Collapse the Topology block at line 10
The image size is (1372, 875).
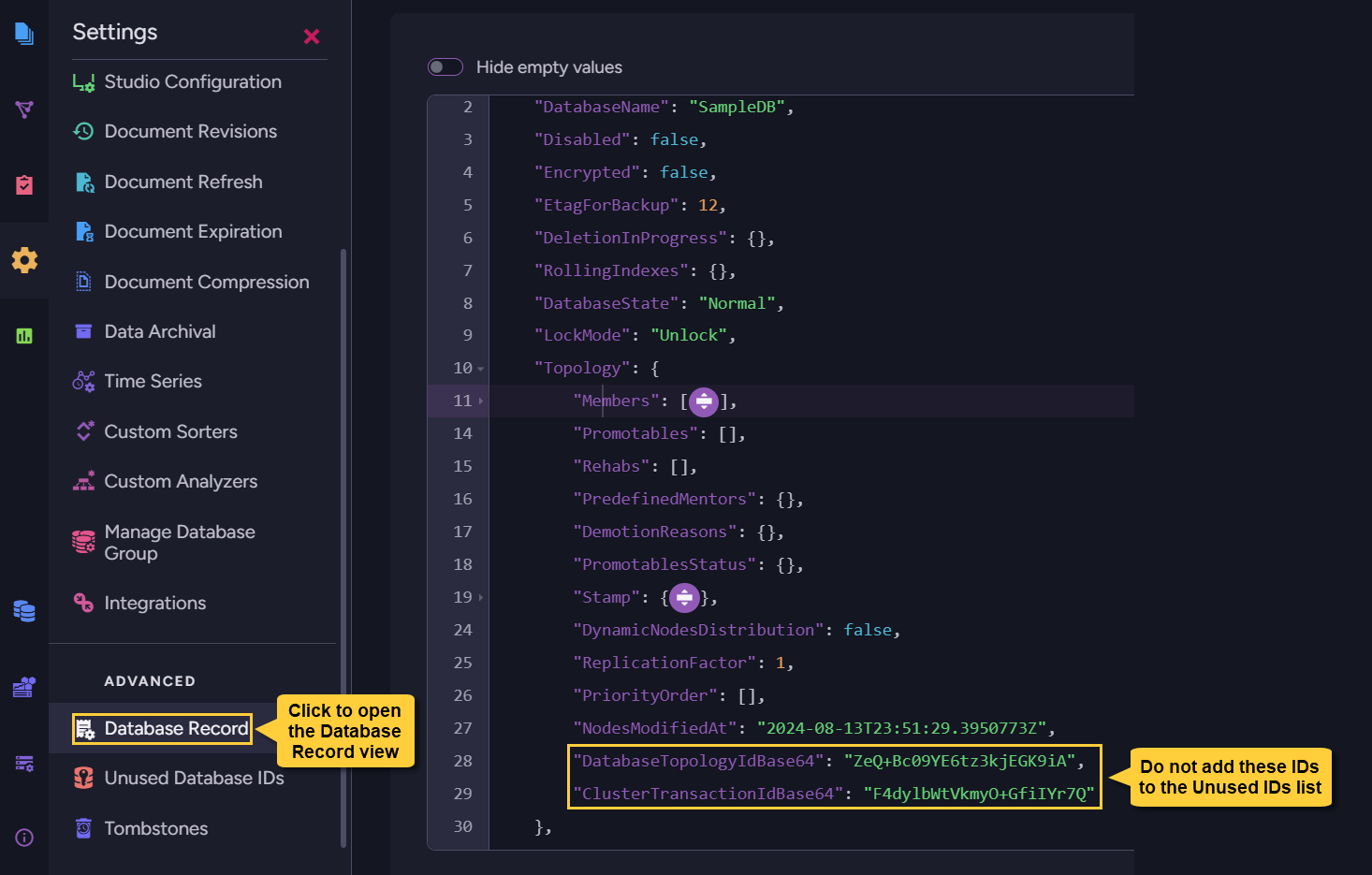pos(481,369)
